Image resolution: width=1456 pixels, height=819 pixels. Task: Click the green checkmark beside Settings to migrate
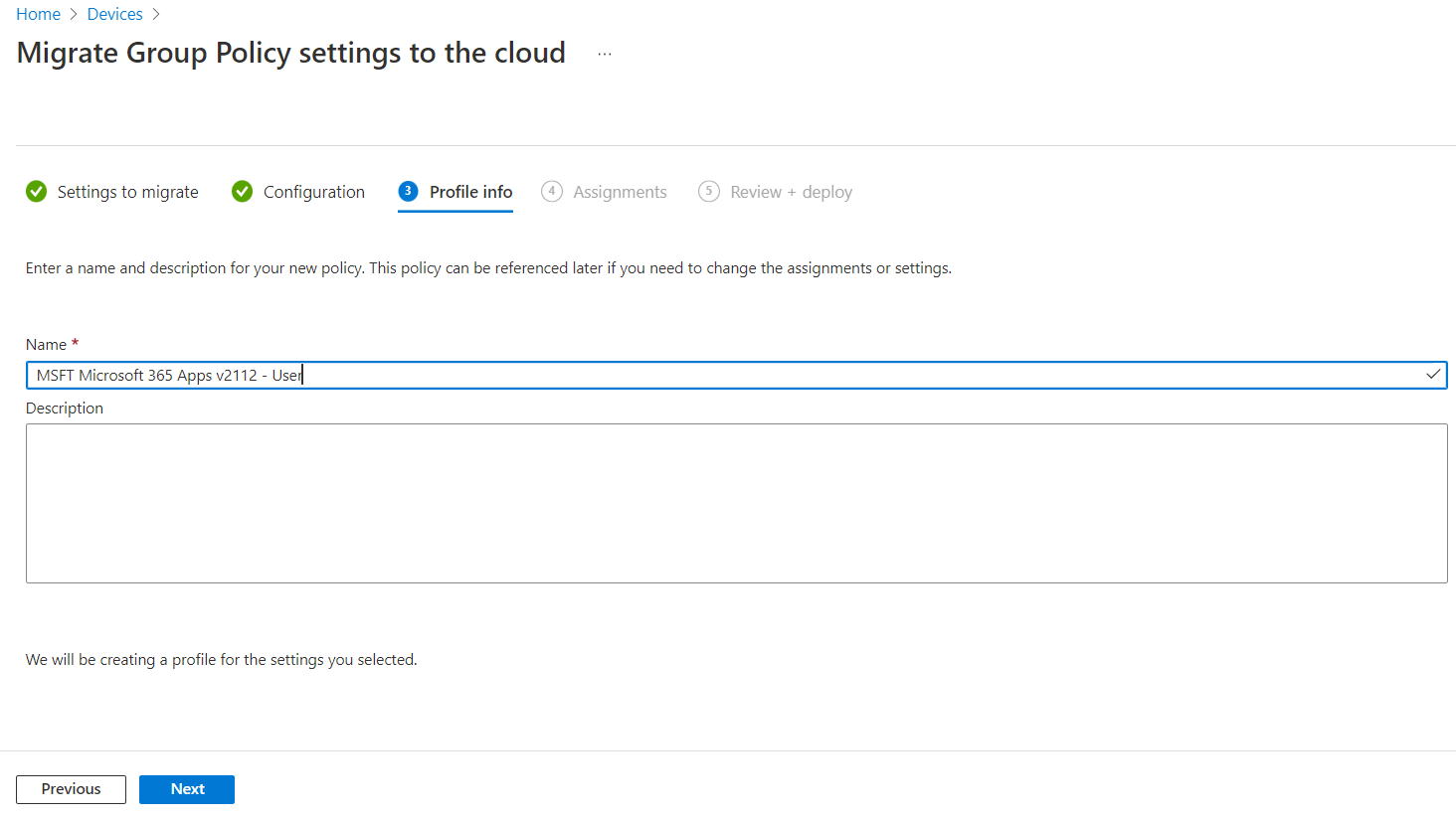[37, 192]
